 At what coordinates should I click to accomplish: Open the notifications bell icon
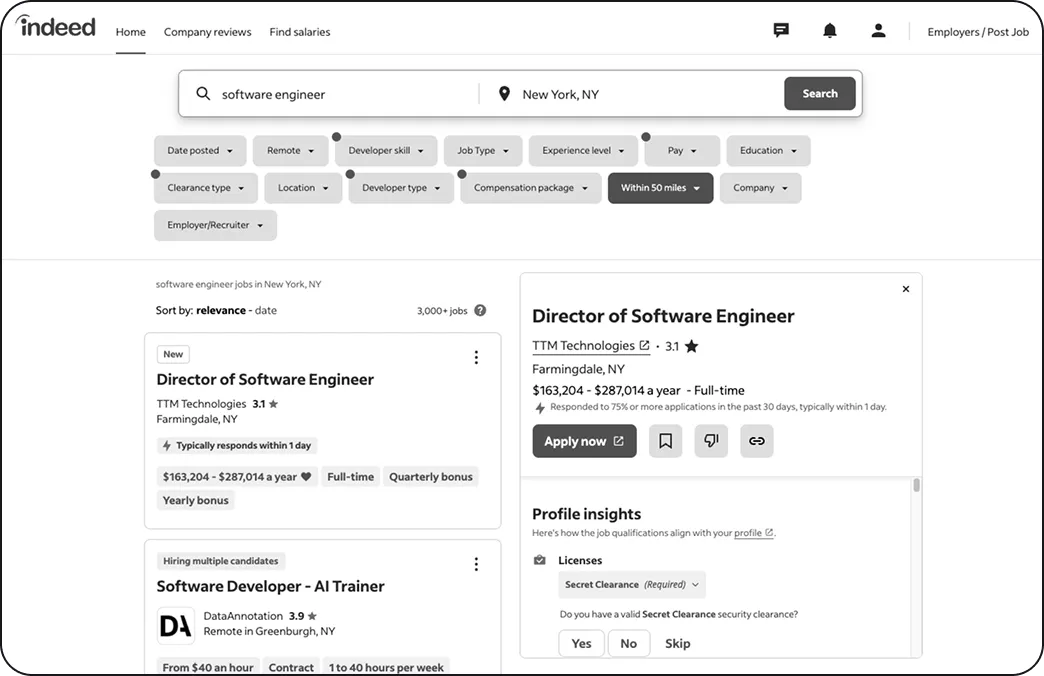tap(830, 31)
